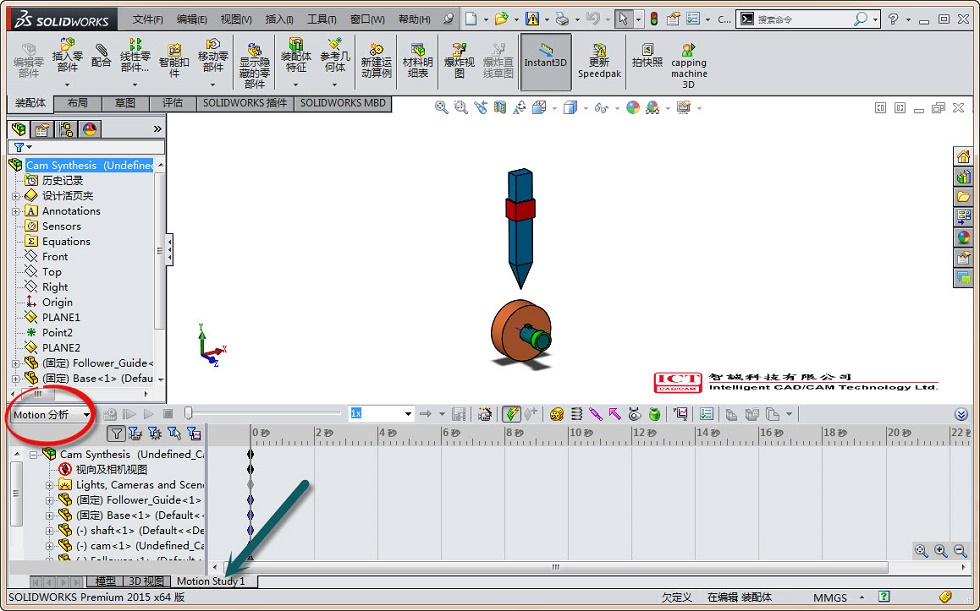Image resolution: width=980 pixels, height=611 pixels.
Task: Open Motion Study Properties
Action: coord(707,414)
